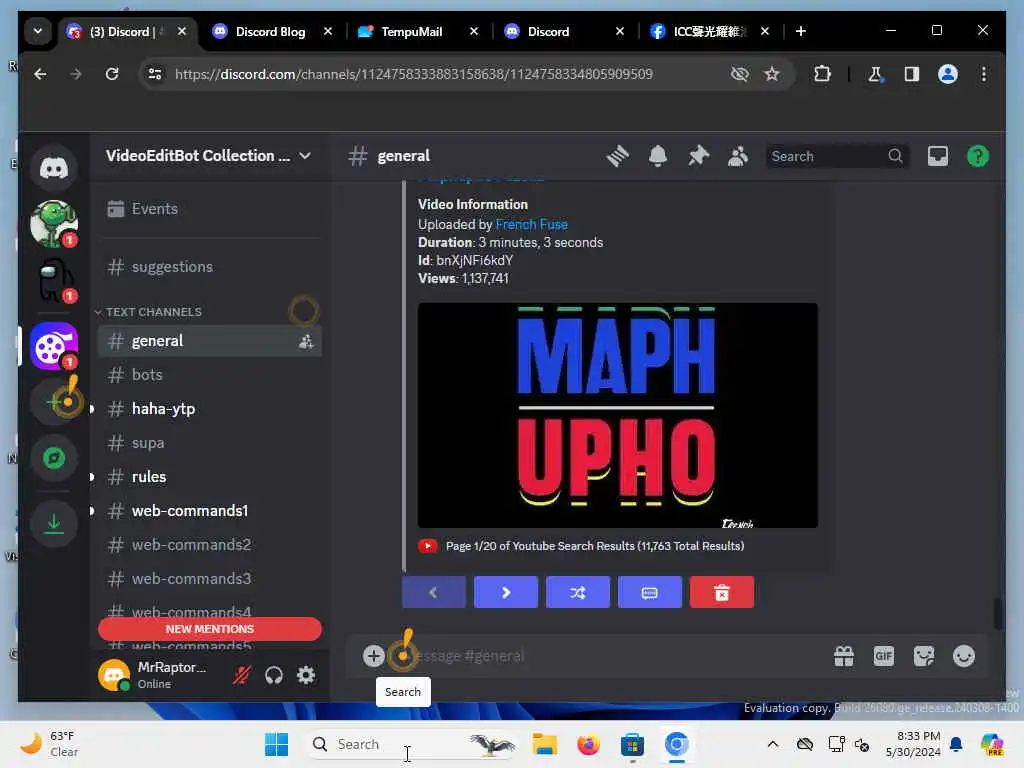This screenshot has width=1024, height=768.
Task: Switch to the ICC Facebook tab
Action: (709, 31)
